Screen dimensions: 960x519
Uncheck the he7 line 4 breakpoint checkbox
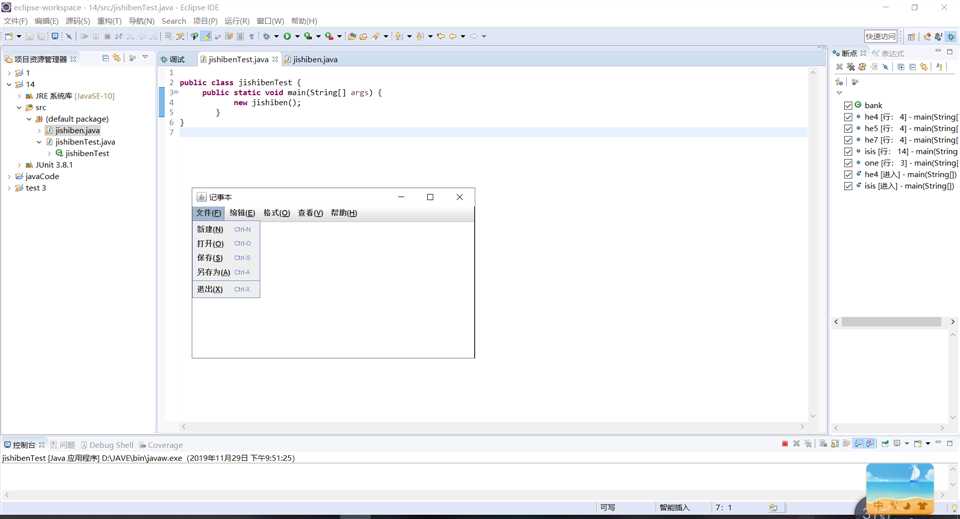pos(848,140)
